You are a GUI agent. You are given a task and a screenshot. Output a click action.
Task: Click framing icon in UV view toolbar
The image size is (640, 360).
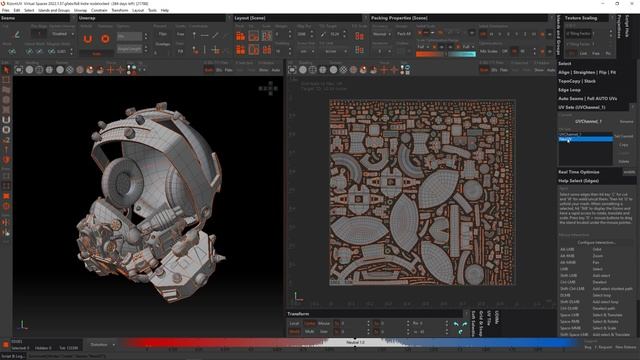pos(292,70)
